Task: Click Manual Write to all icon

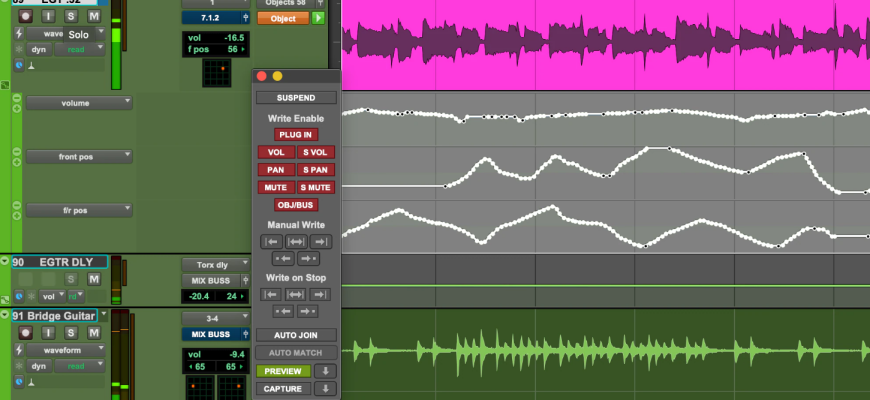Action: [295, 241]
